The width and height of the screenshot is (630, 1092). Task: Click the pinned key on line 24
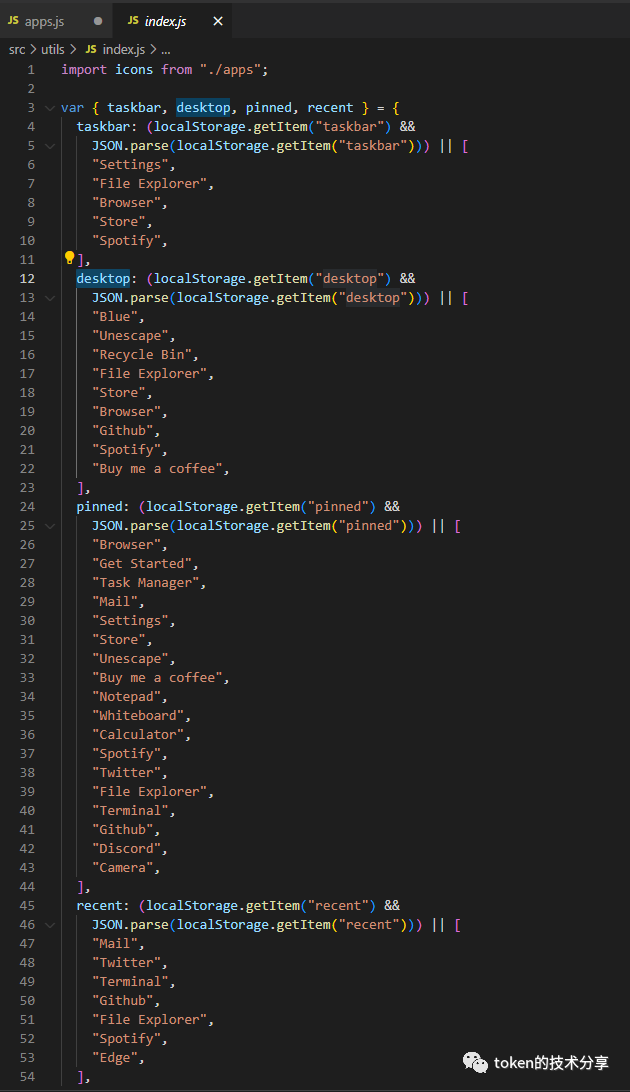(x=100, y=506)
